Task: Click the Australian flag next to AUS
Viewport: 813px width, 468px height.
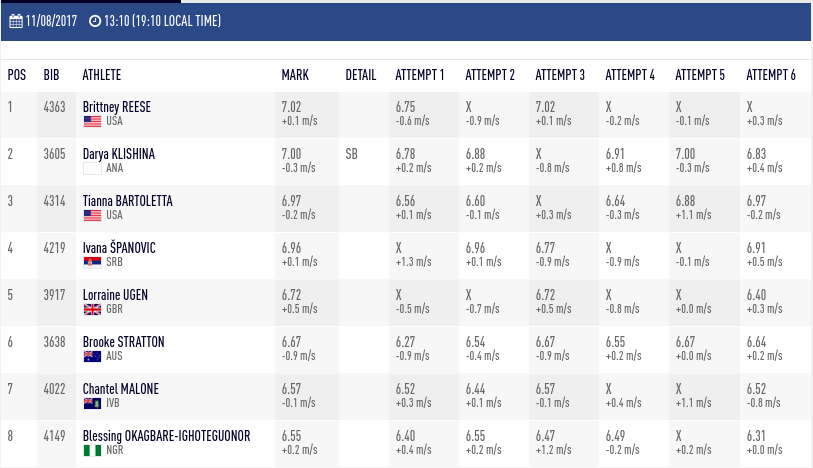Action: pyautogui.click(x=92, y=357)
